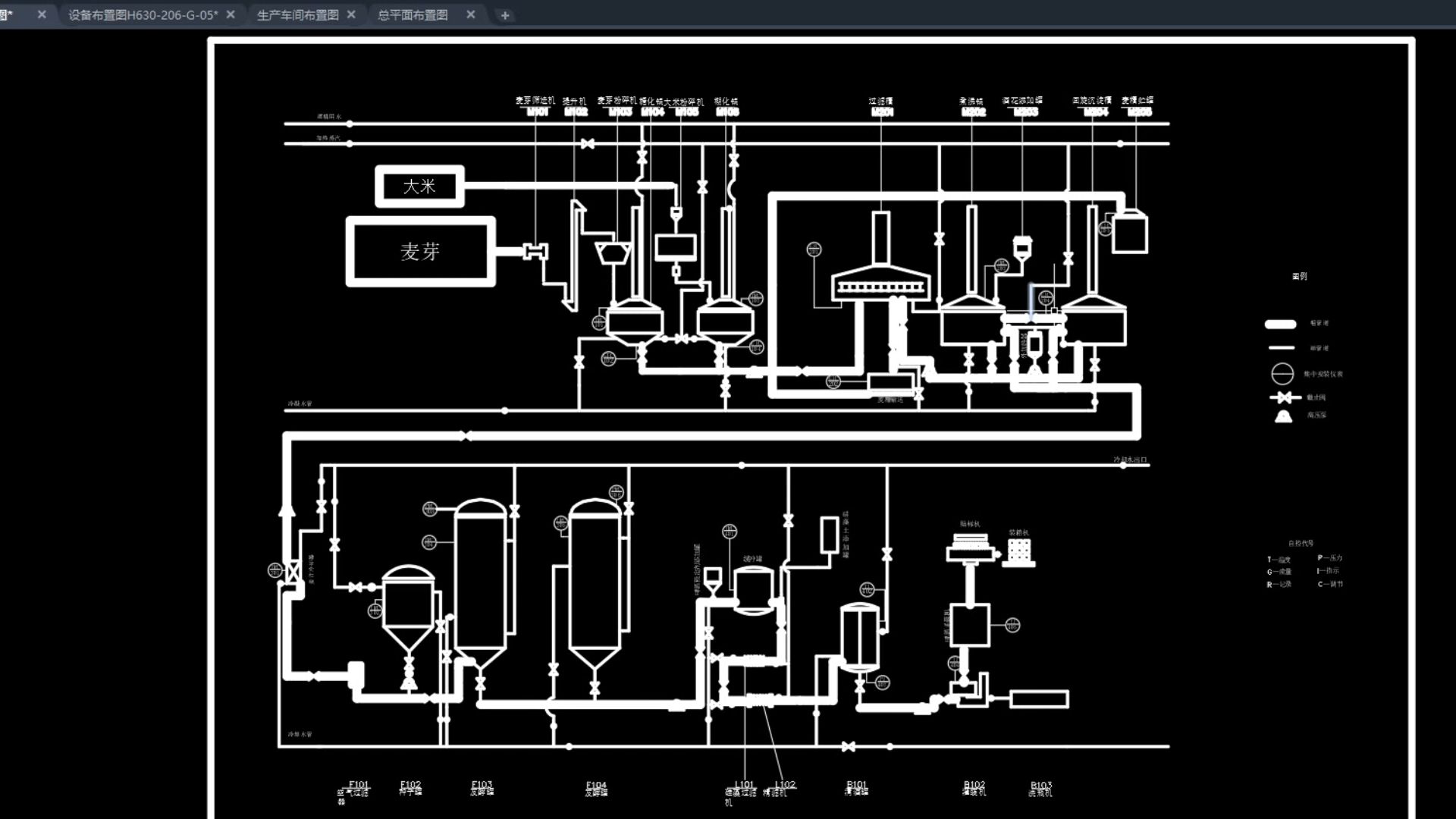Select the M204 equipment label
1456x819 pixels.
(1096, 111)
